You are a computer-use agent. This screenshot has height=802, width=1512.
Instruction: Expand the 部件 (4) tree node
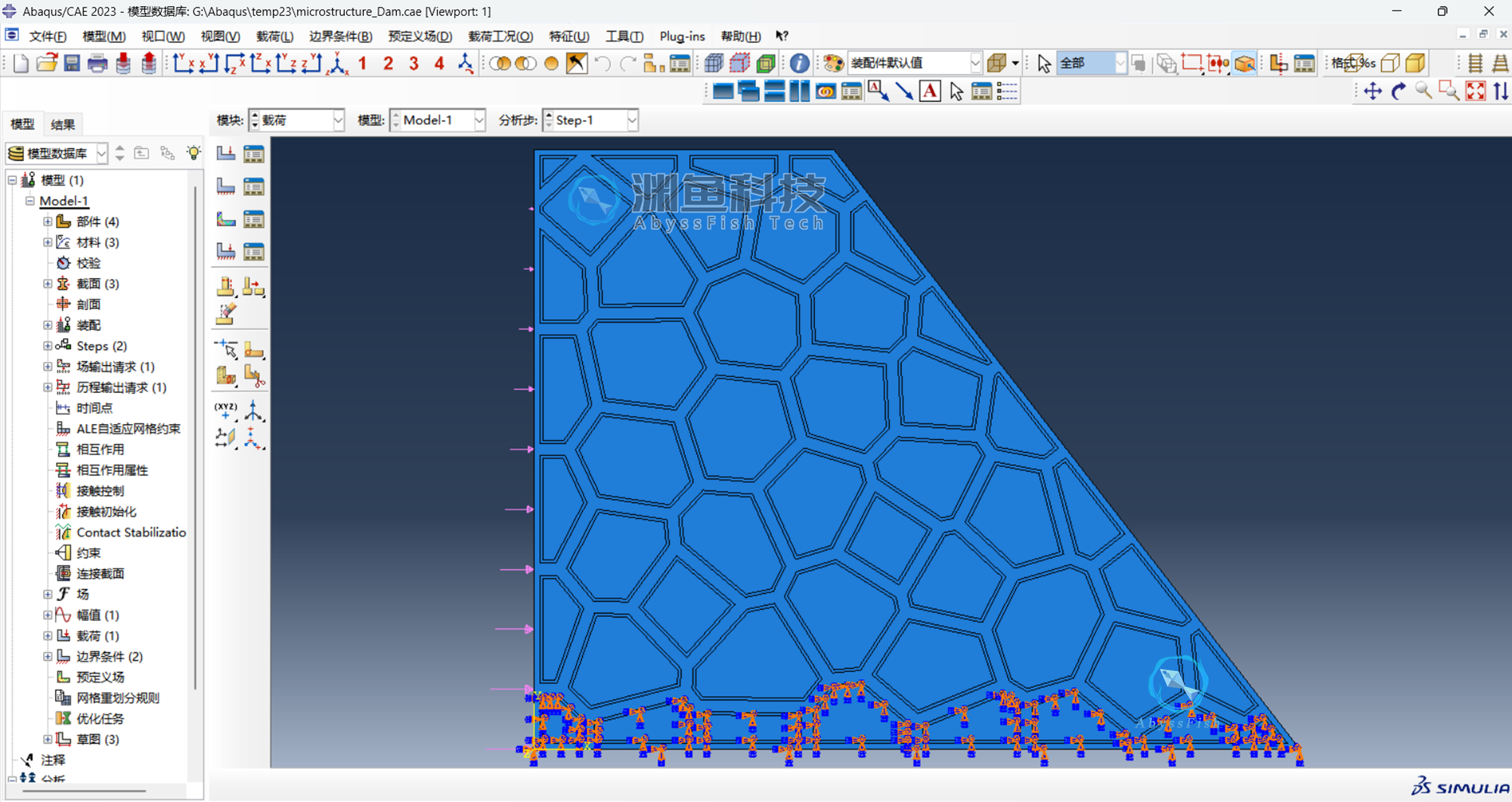48,221
